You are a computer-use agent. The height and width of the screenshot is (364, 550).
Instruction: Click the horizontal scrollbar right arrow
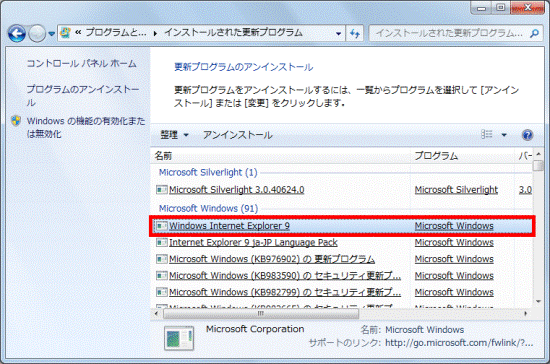(x=525, y=314)
